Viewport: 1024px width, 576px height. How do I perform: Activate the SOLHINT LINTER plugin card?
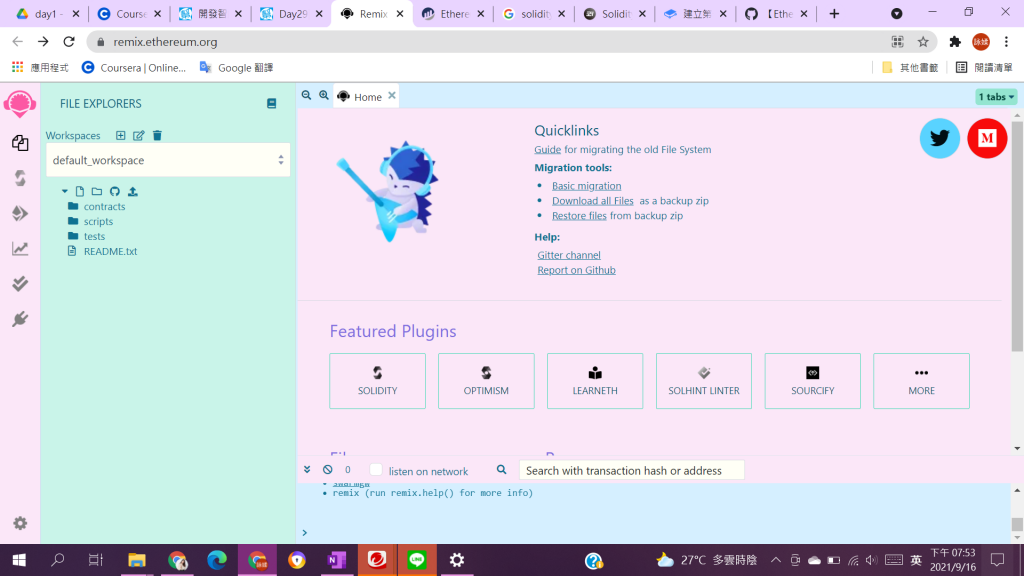coord(703,381)
